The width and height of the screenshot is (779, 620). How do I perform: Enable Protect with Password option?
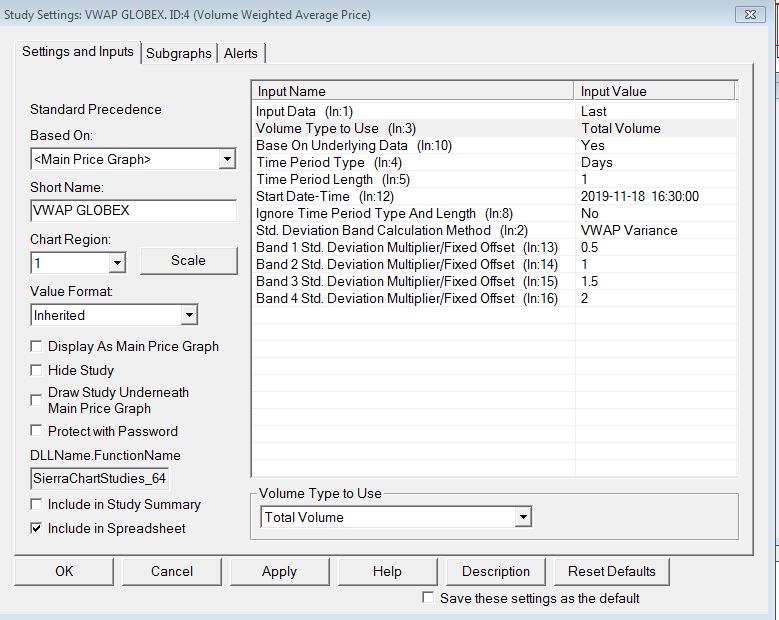pyautogui.click(x=38, y=431)
